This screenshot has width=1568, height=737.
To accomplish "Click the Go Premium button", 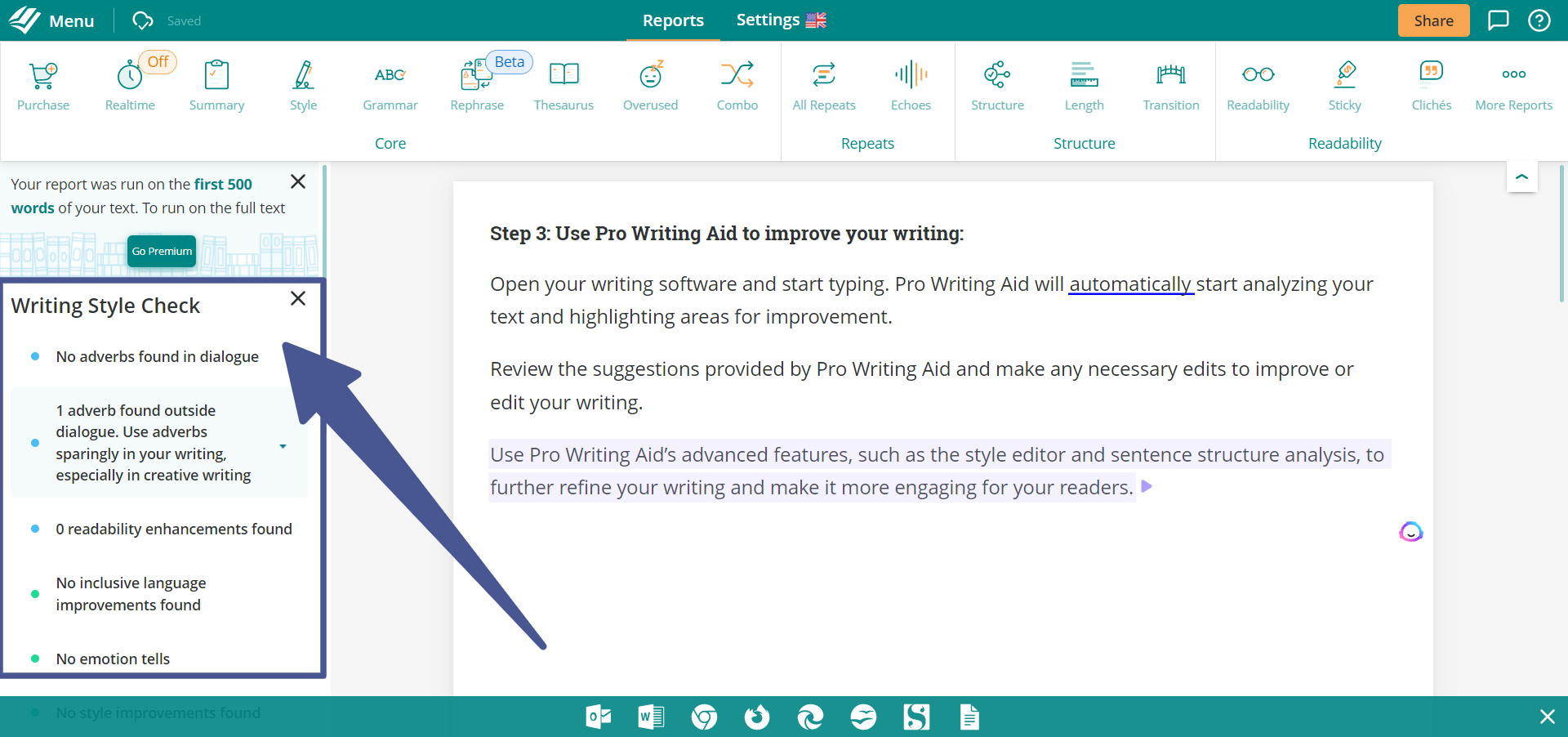I will [162, 251].
